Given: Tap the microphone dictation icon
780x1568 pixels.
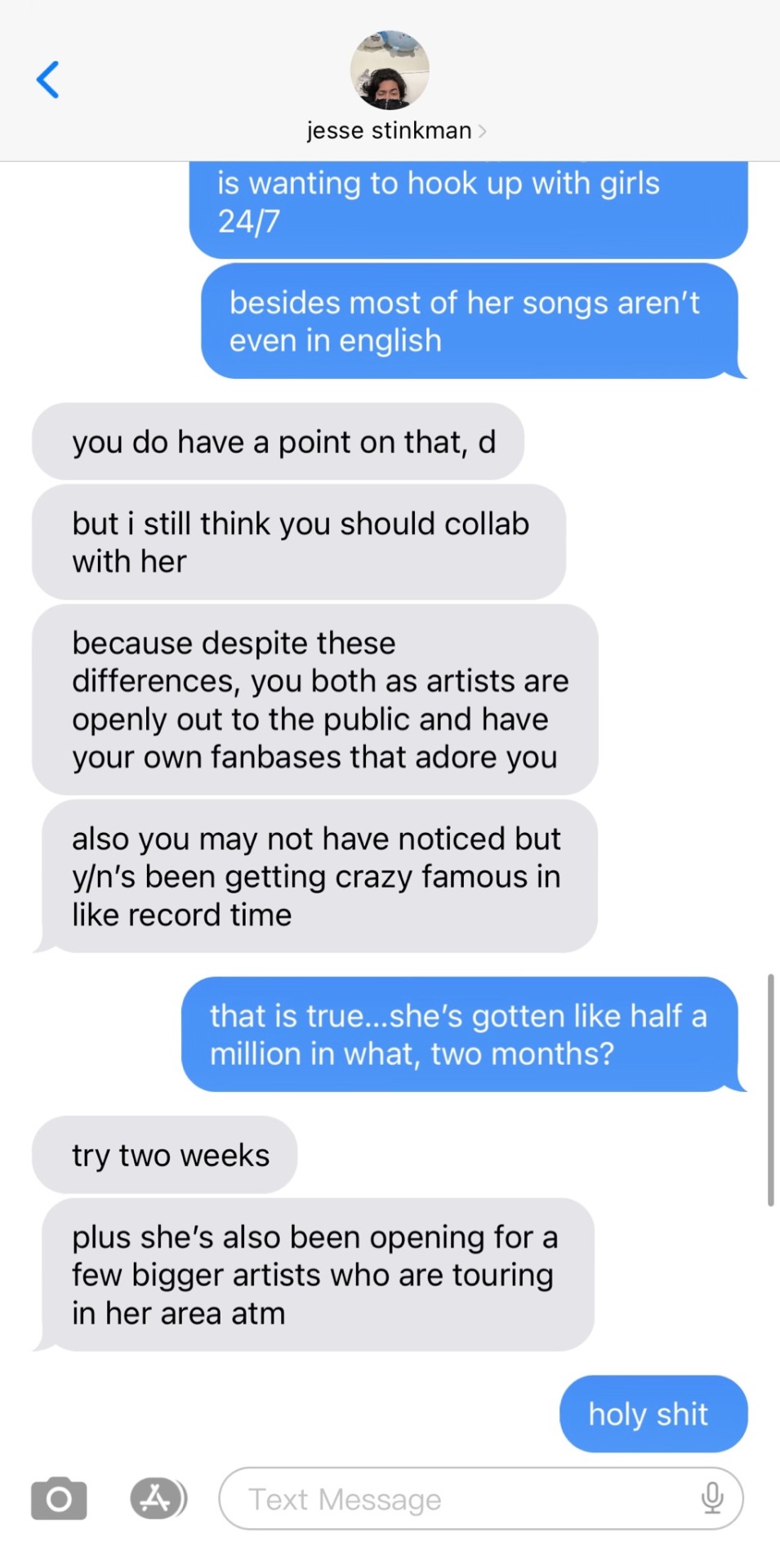Looking at the screenshot, I should (712, 1499).
